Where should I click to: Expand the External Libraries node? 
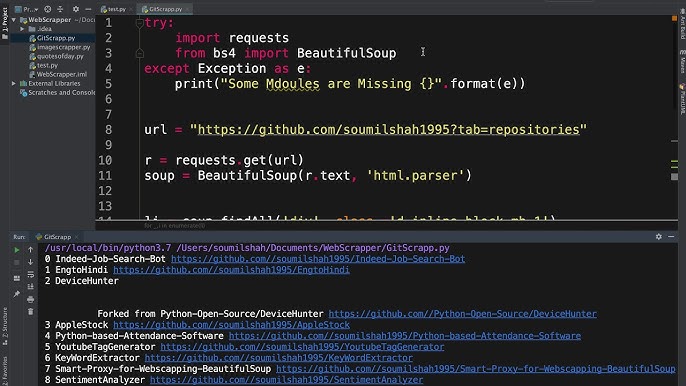point(14,83)
